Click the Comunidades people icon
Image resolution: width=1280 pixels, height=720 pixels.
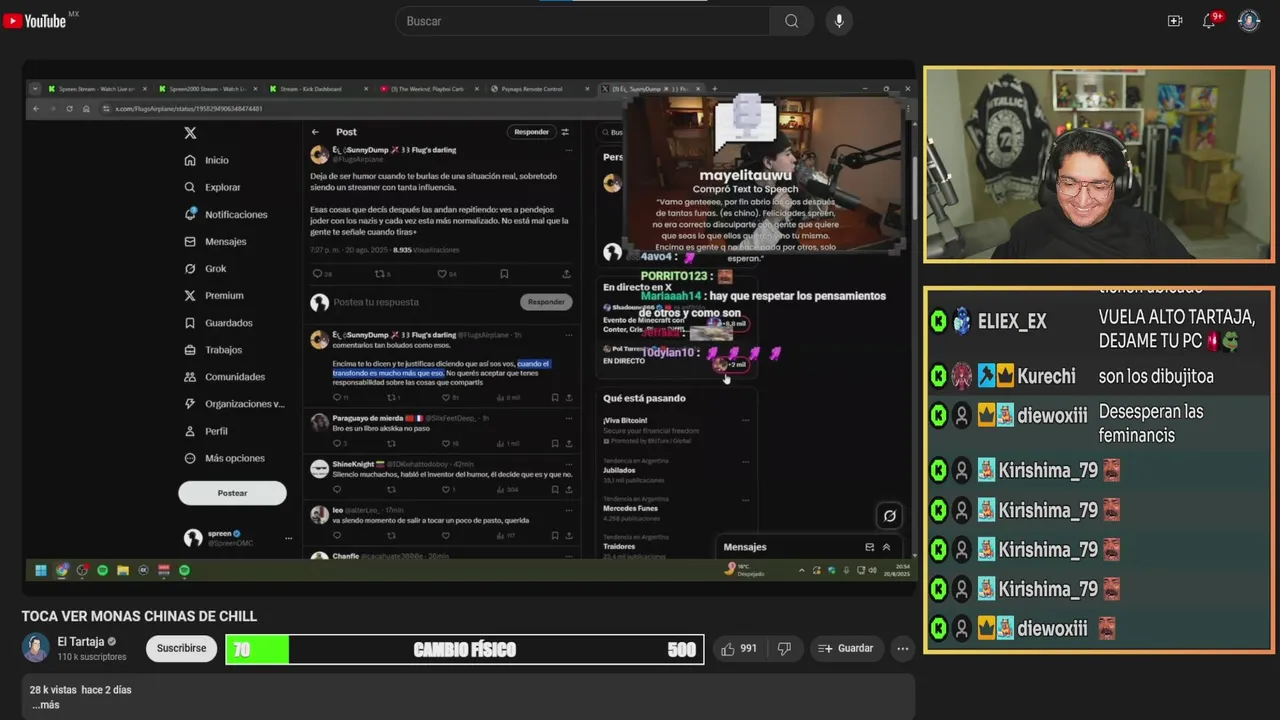[x=190, y=377]
